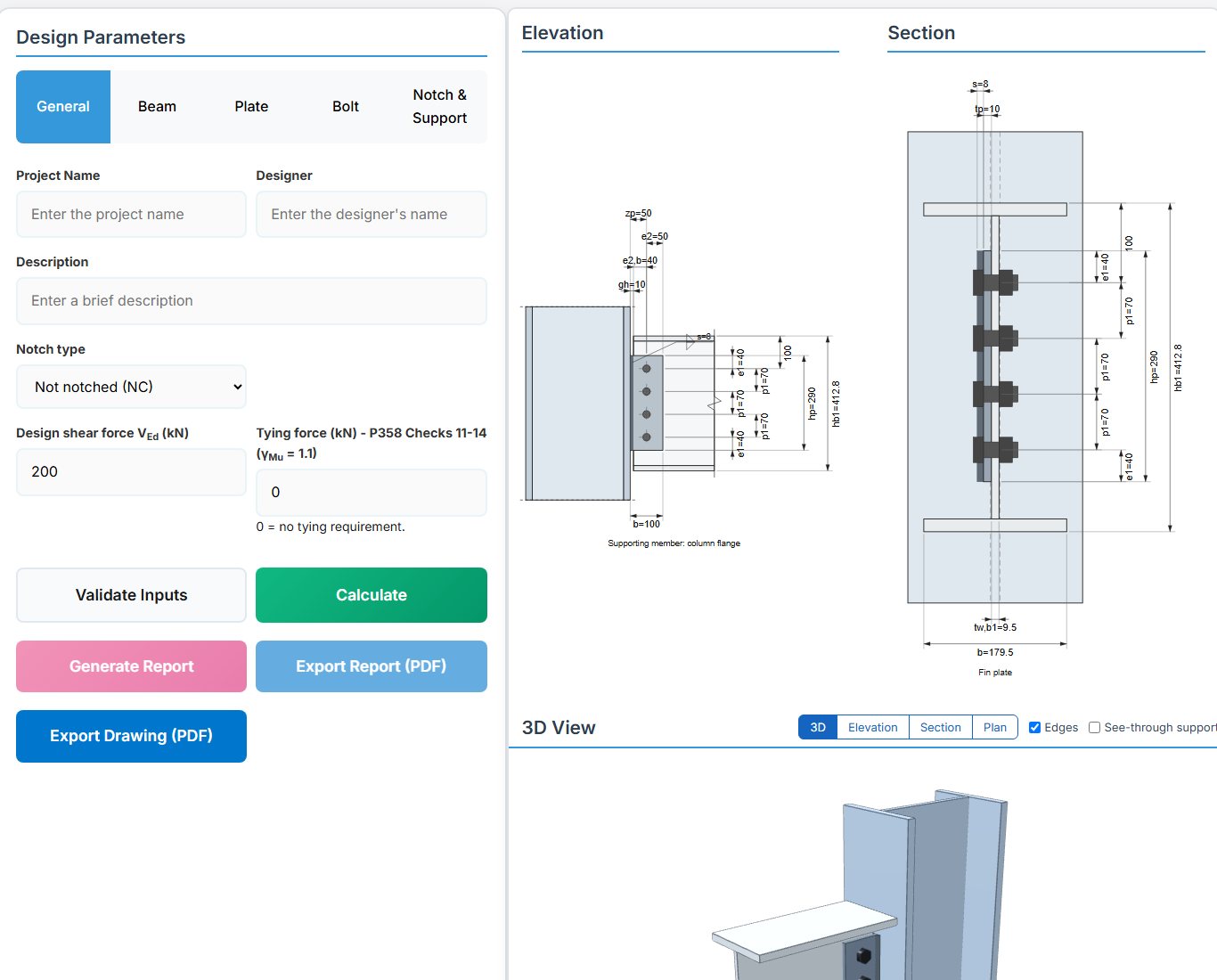
Task: Open the Notch type dropdown
Action: [131, 387]
